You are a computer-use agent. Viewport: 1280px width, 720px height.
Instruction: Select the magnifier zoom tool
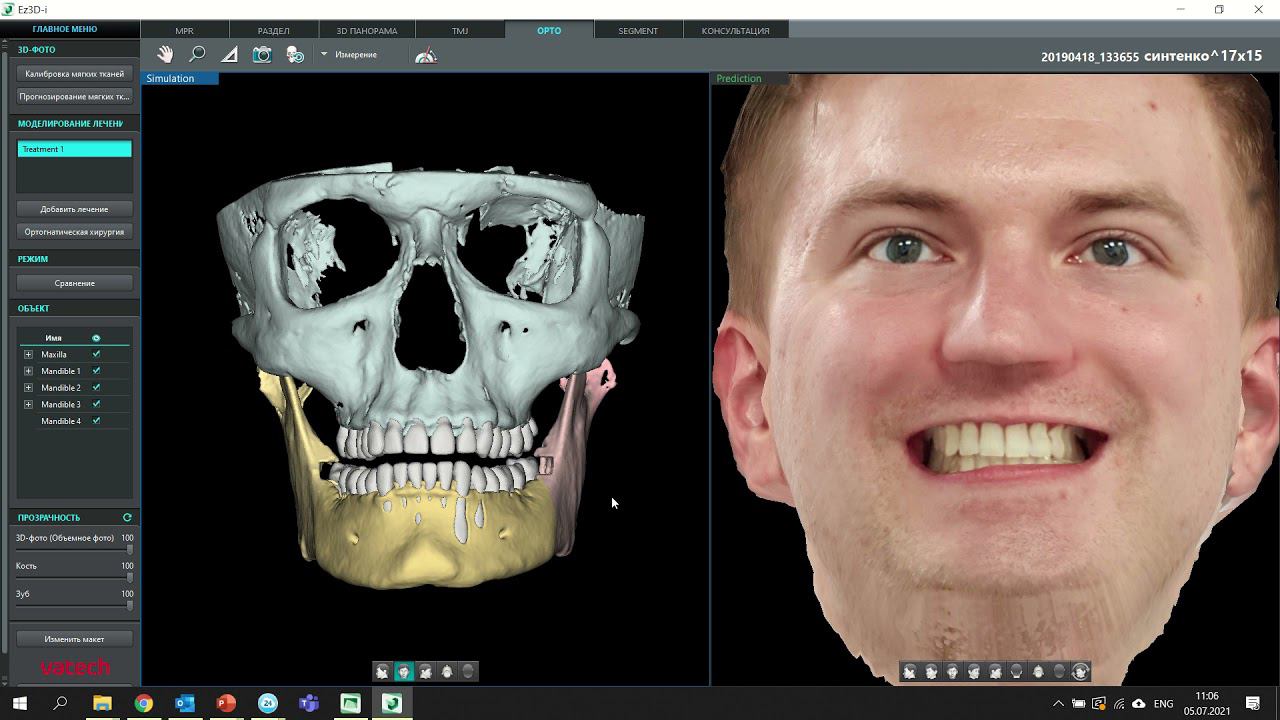(x=197, y=55)
